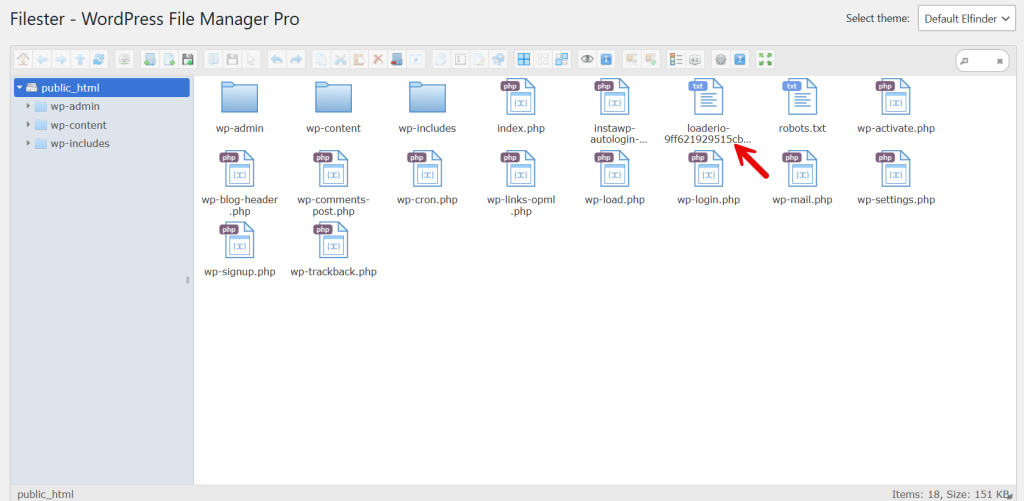Undo the last action

click(276, 59)
